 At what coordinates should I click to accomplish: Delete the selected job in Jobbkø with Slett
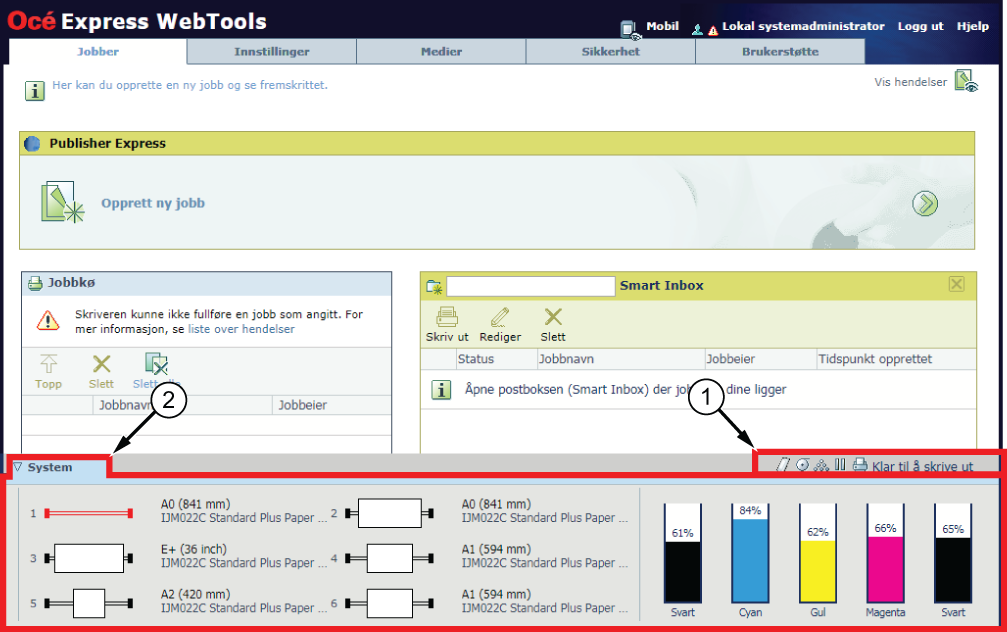pyautogui.click(x=101, y=372)
